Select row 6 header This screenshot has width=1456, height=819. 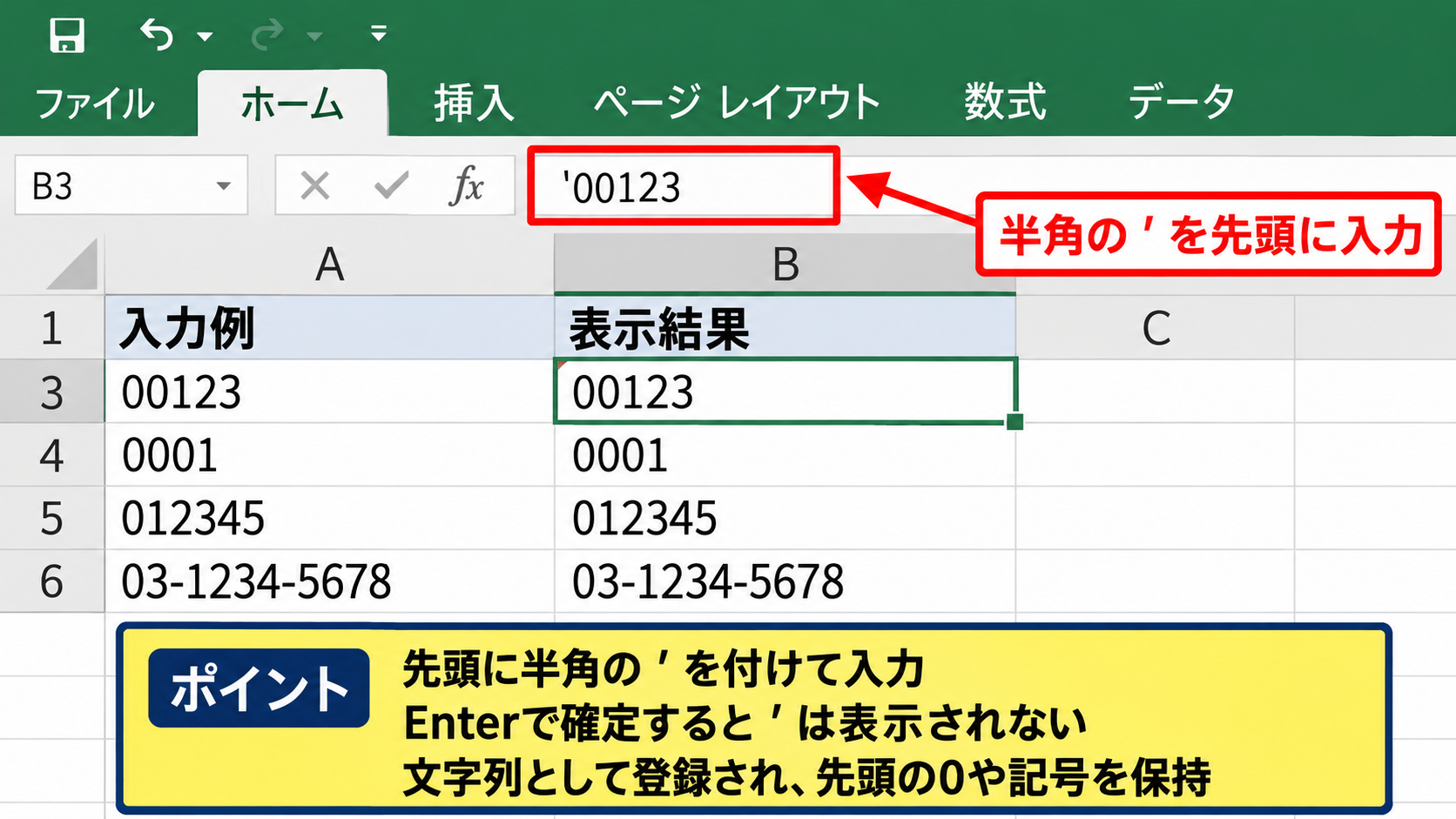52,581
